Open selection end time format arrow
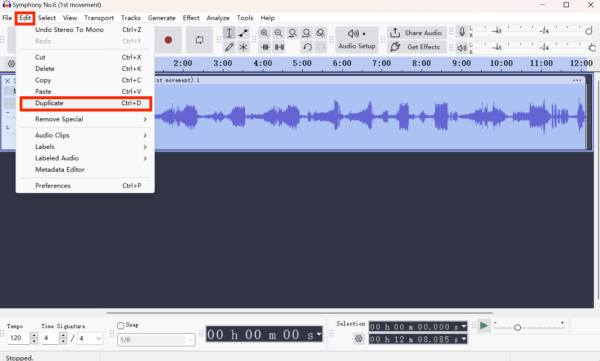This screenshot has width=600, height=361. pos(464,339)
